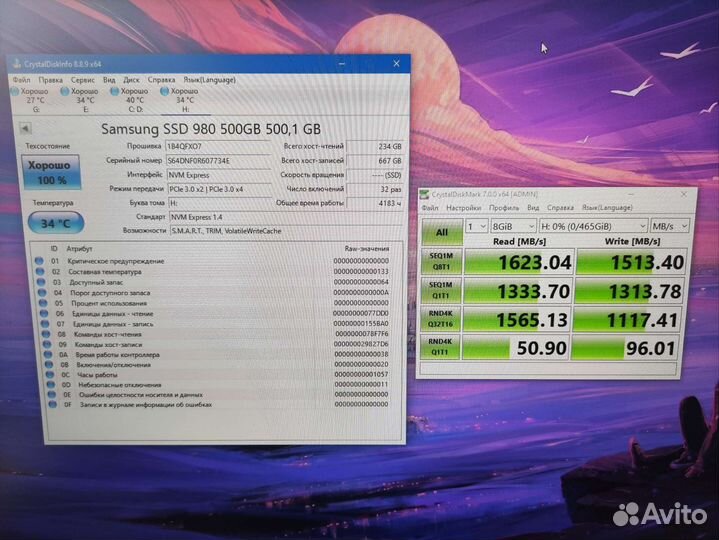Click status icon of attribute 0B
This screenshot has width=719, height=540.
point(49,365)
